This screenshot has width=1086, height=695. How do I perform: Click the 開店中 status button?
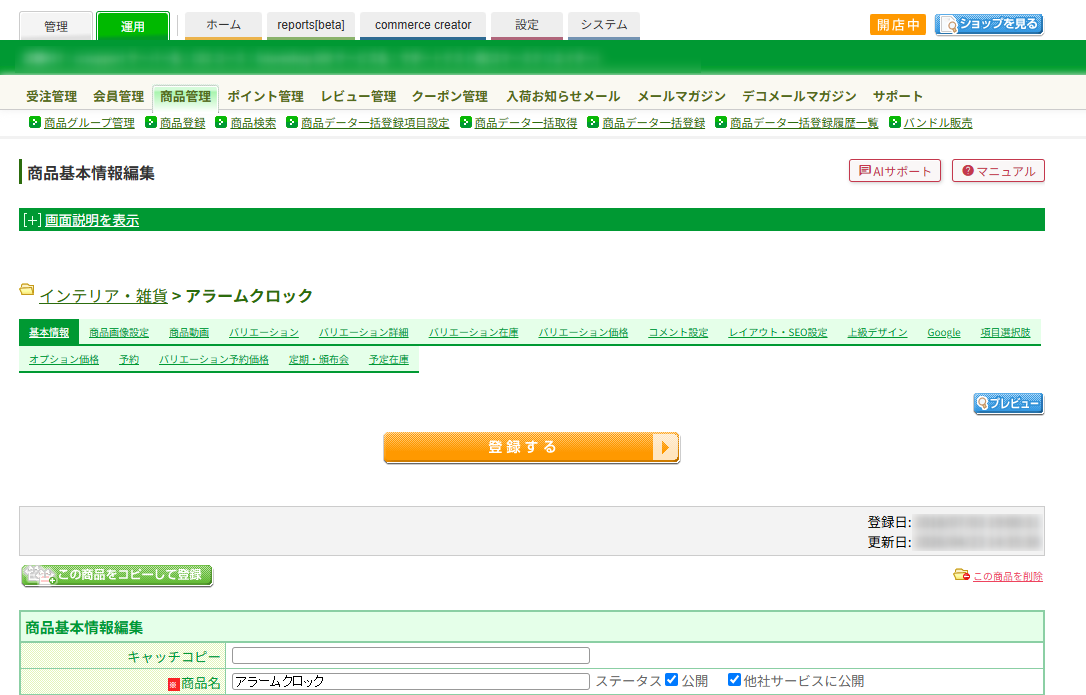(898, 25)
